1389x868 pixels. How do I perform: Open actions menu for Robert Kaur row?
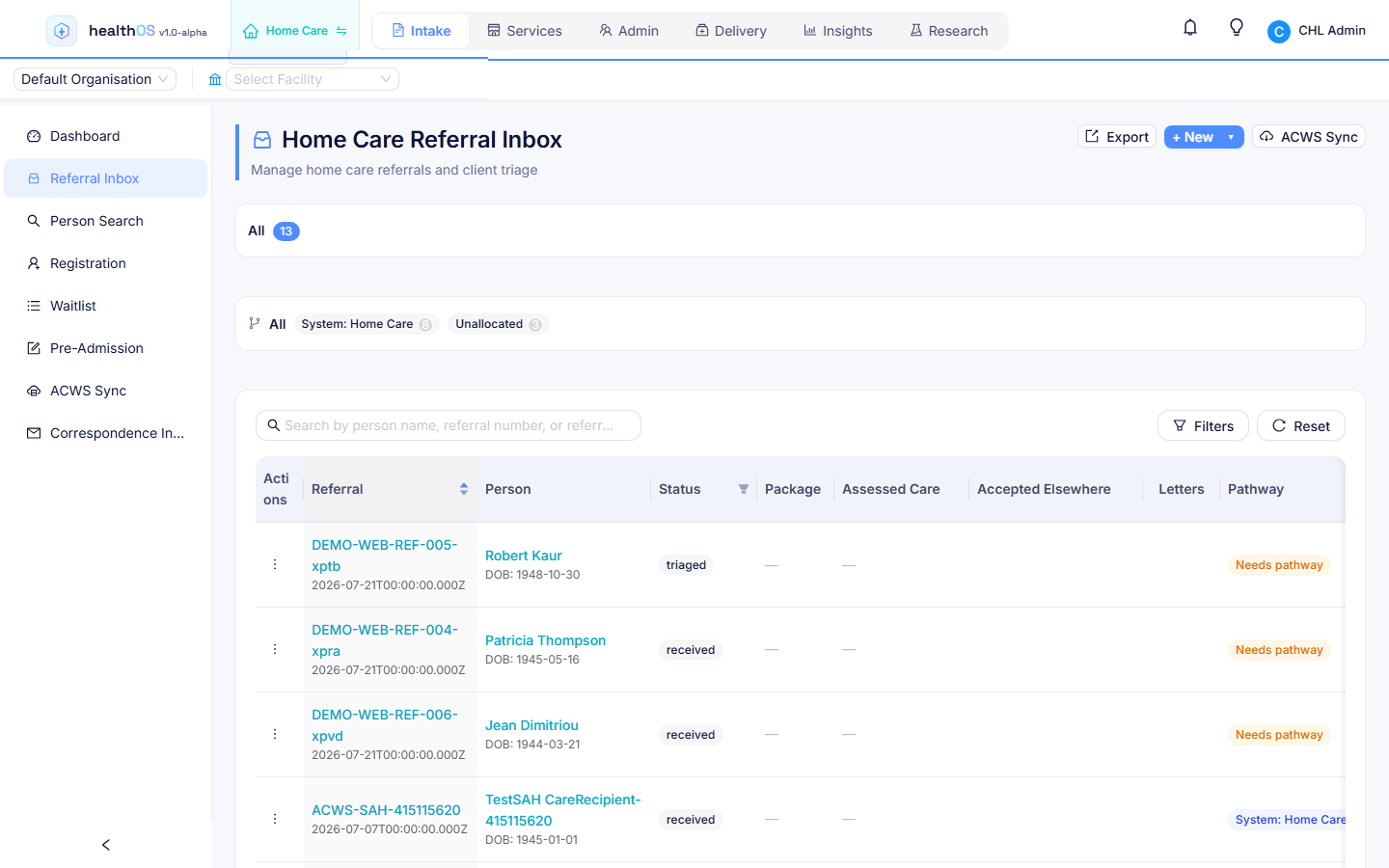[x=275, y=564]
